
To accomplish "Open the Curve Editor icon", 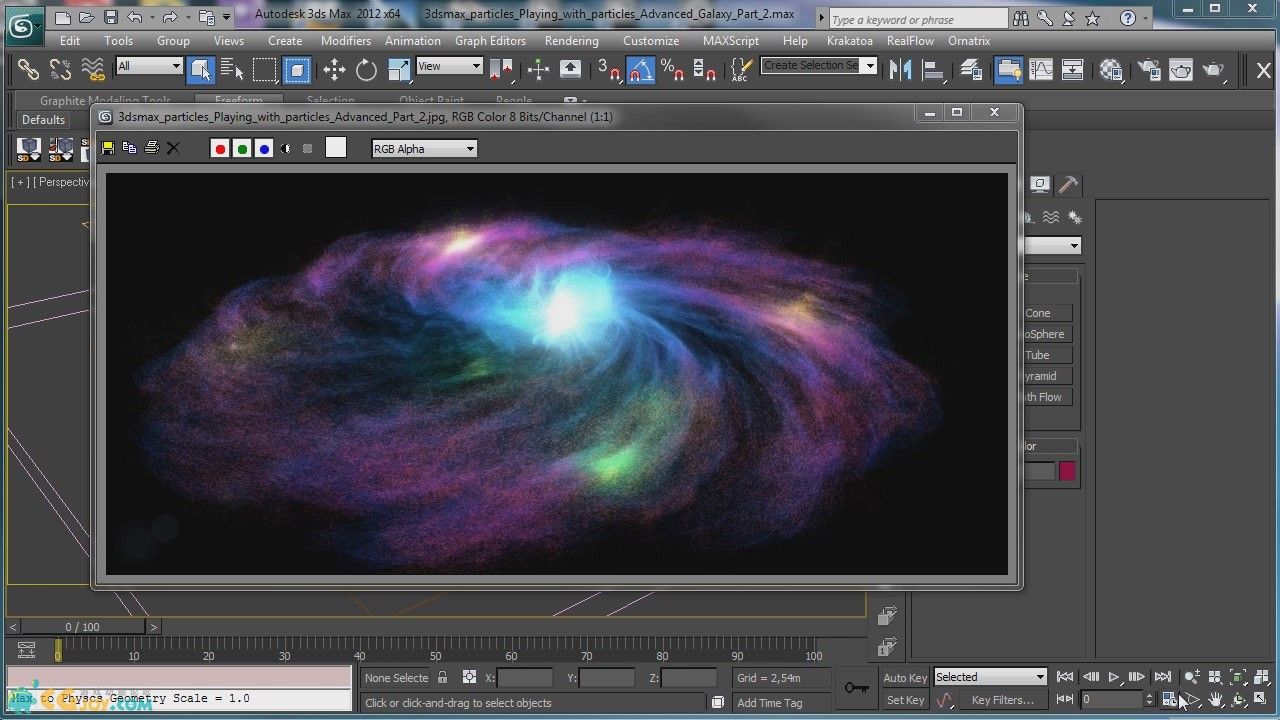I will pyautogui.click(x=1041, y=69).
